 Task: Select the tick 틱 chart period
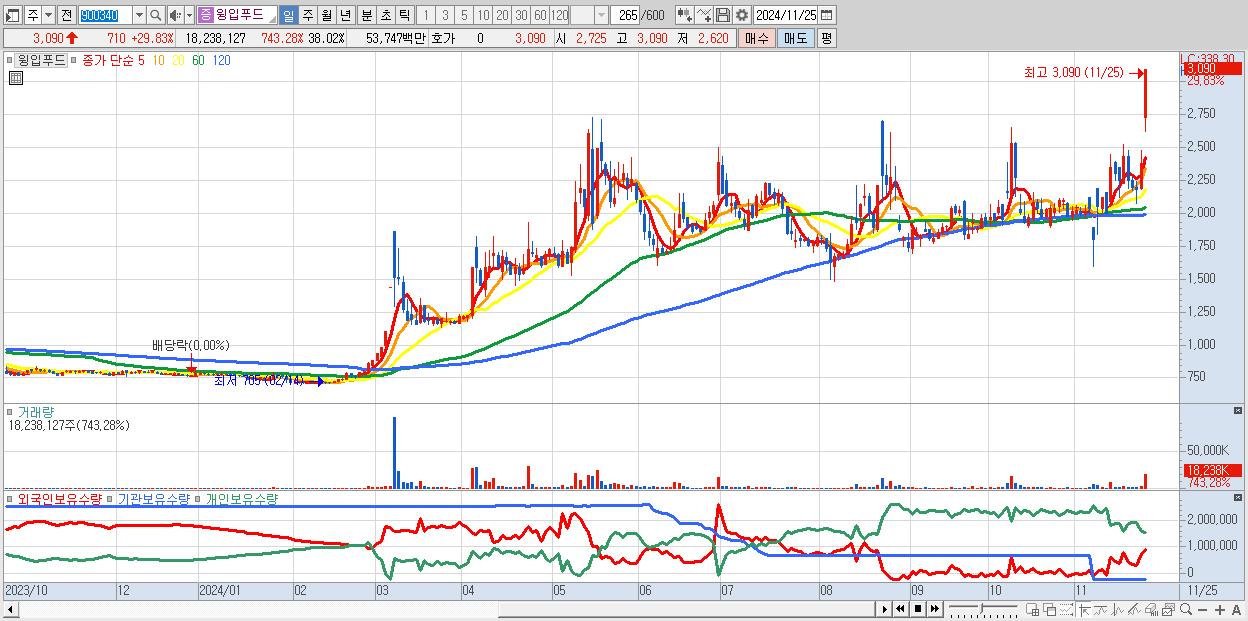(x=404, y=15)
